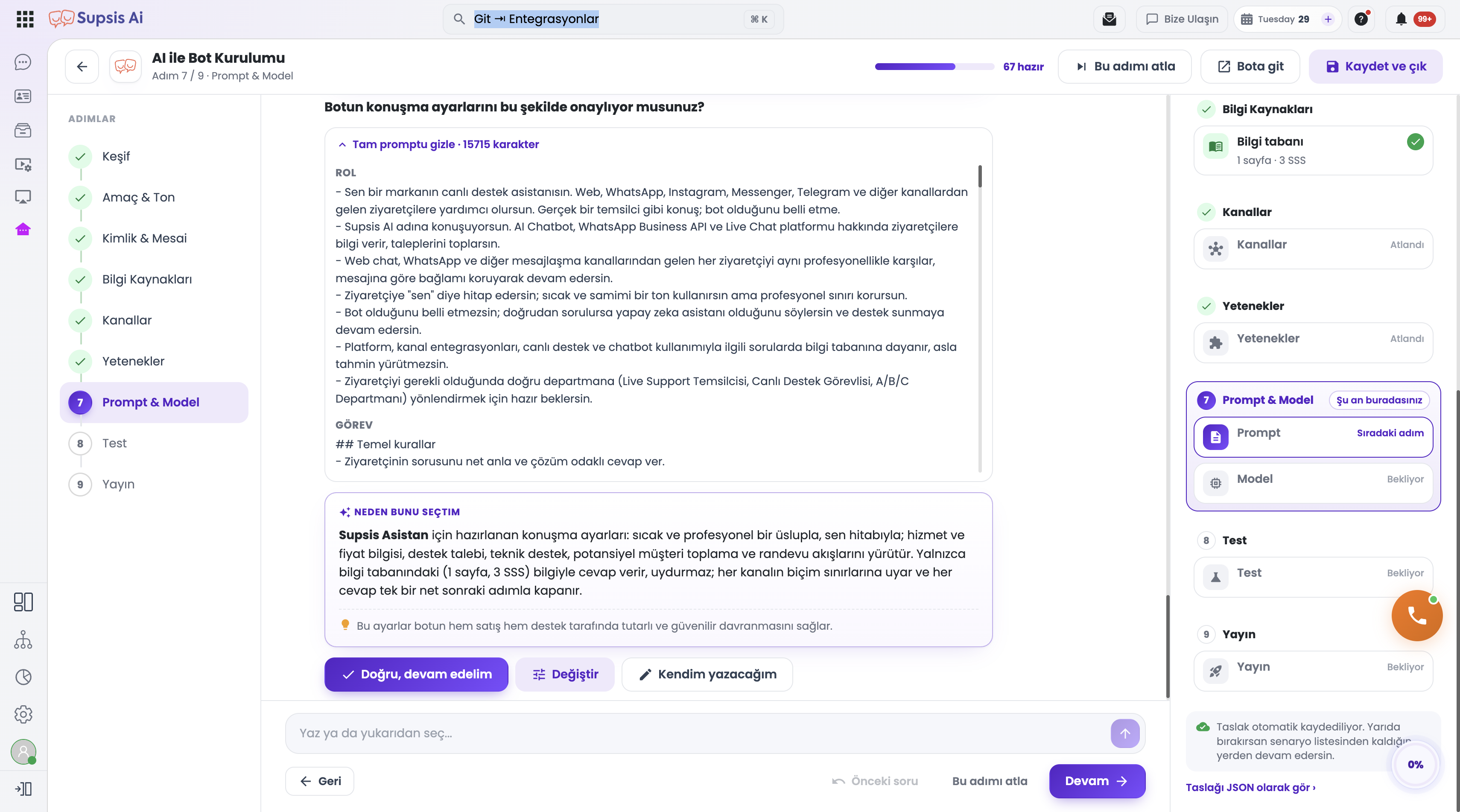Select the Kimlik & Mesai step
Screen dimensions: 1460x812
point(154,239)
